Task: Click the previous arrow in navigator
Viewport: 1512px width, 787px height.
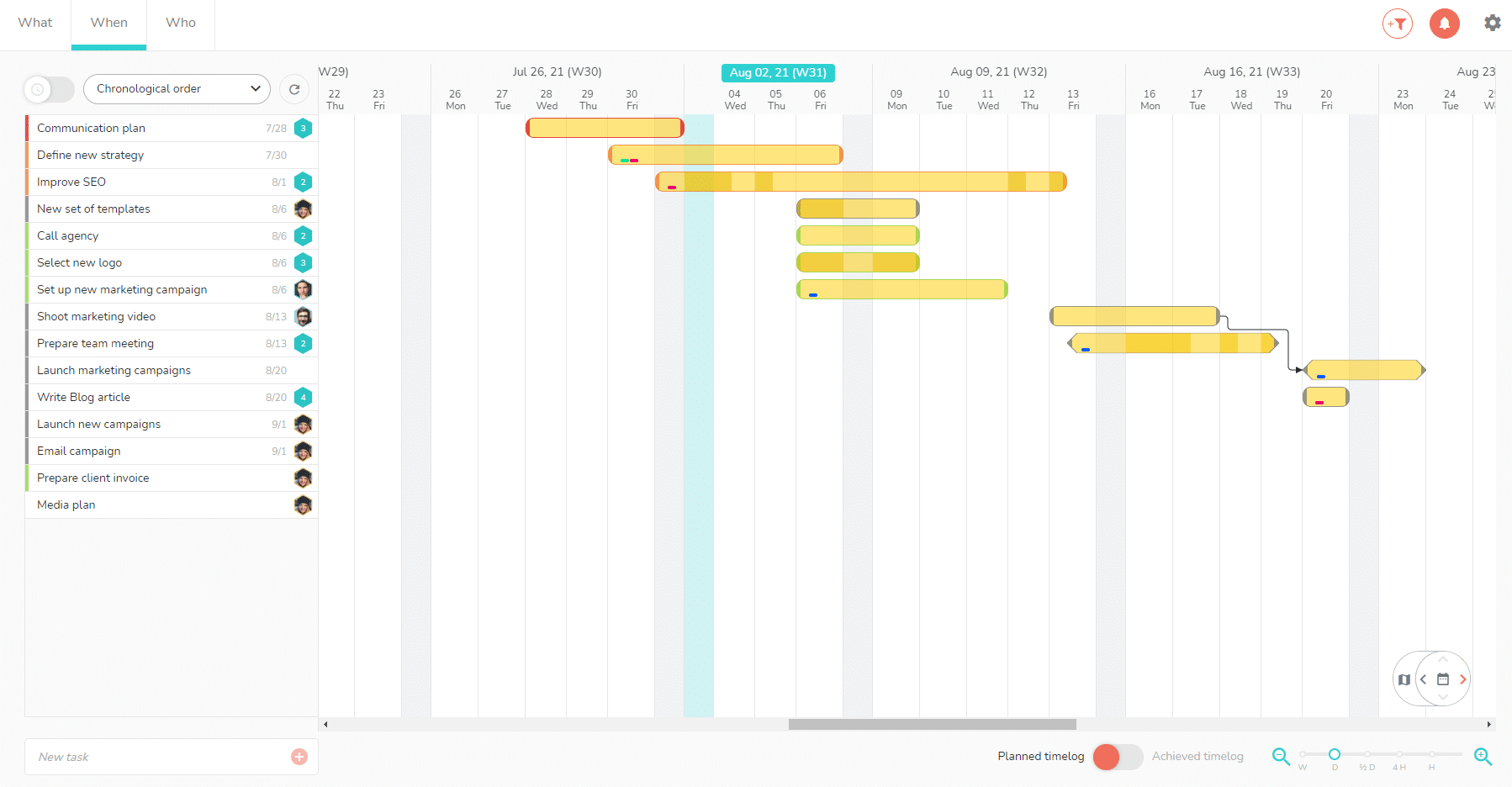Action: click(x=1423, y=679)
